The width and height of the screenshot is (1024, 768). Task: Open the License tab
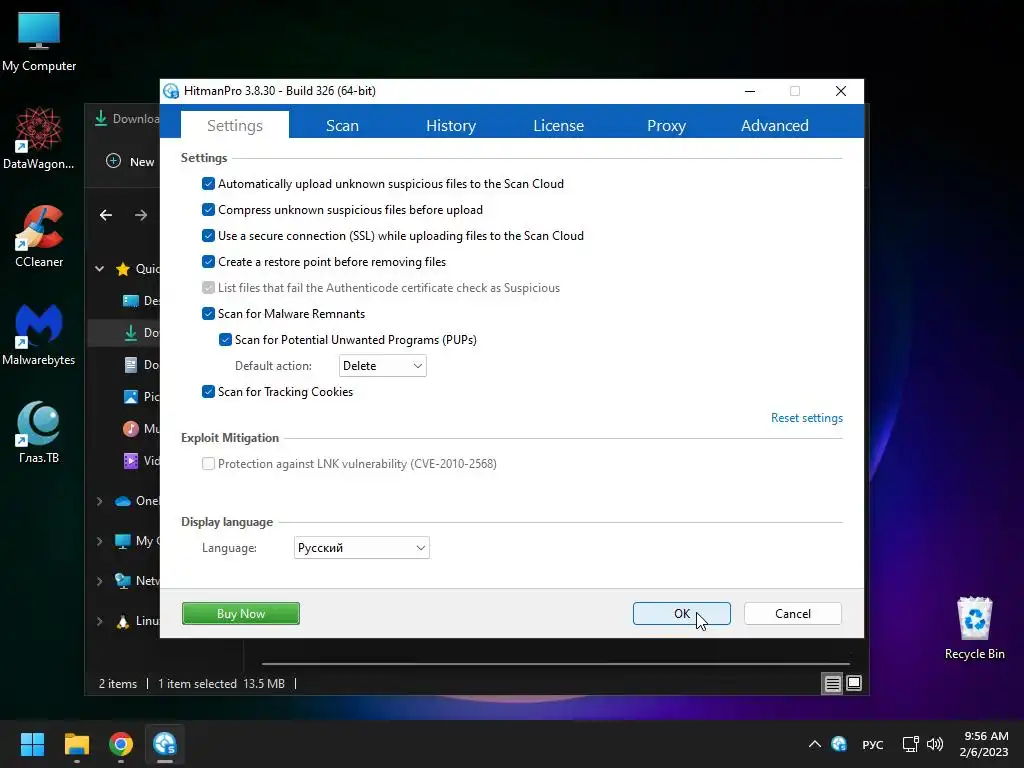pyautogui.click(x=558, y=125)
